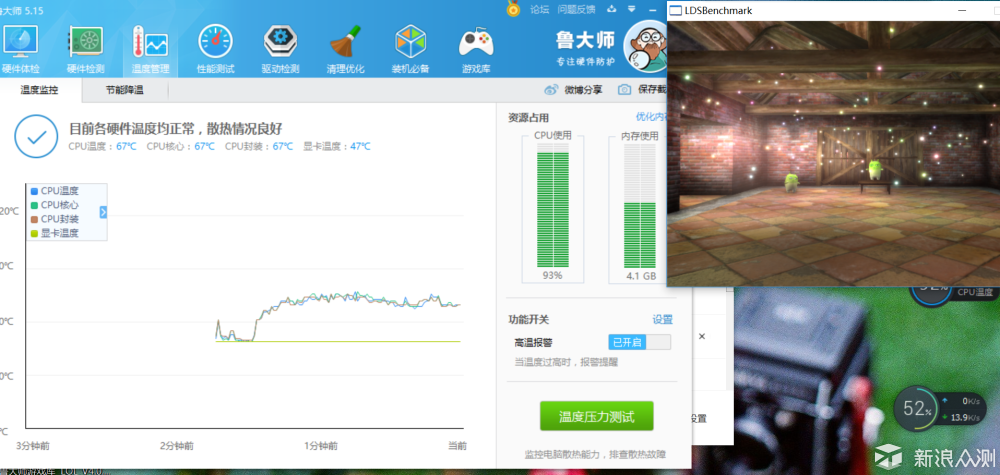Image resolution: width=1000 pixels, height=475 pixels.
Task: Toggle CPU温度 legend entry
Action: (x=55, y=191)
